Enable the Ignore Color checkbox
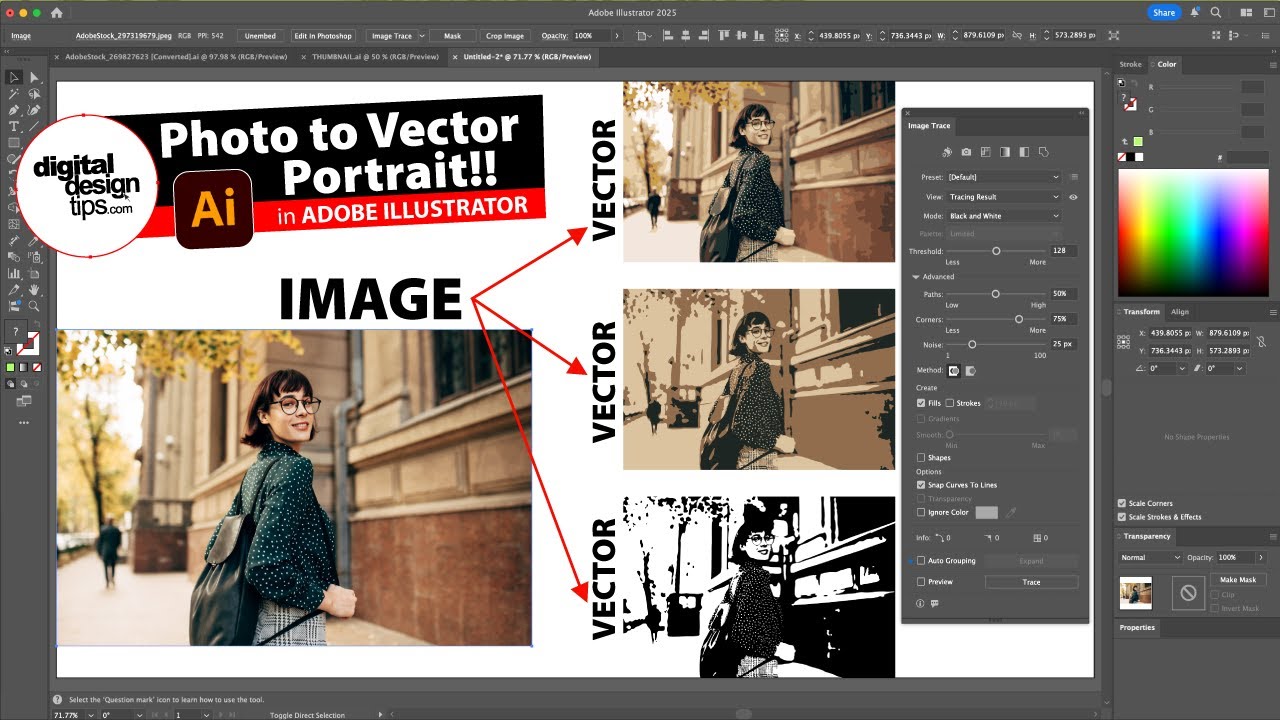 point(921,512)
